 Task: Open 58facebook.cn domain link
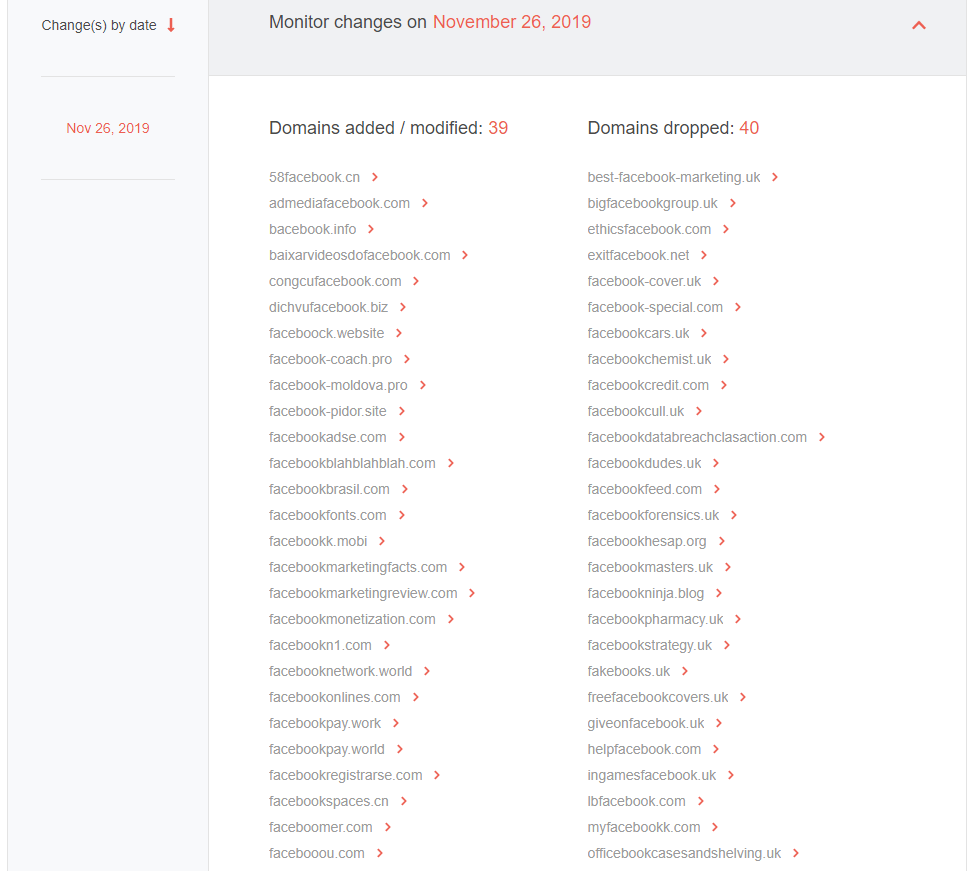coord(314,177)
